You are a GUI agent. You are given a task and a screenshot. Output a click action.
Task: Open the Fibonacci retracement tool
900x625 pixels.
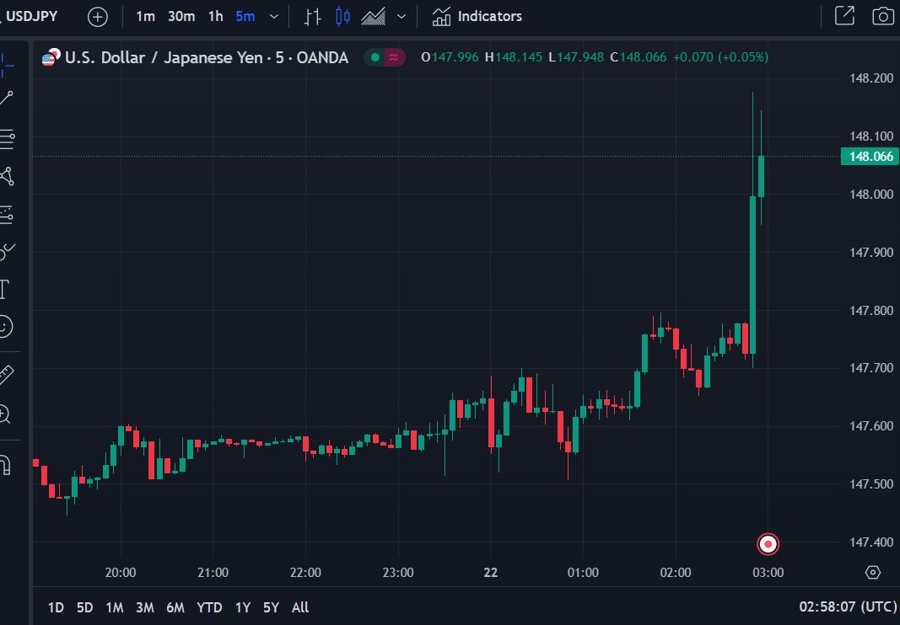tap(7, 139)
